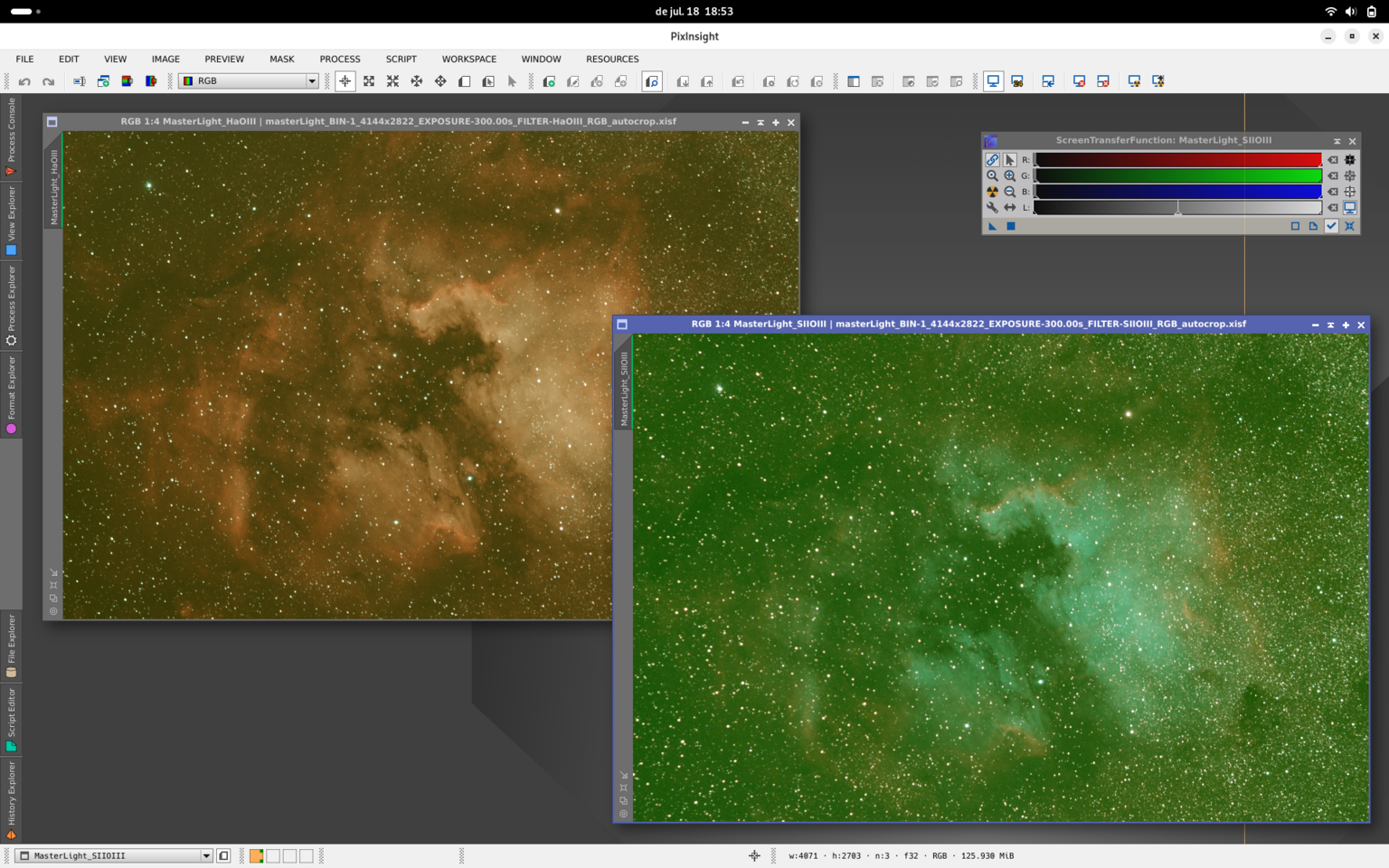The width and height of the screenshot is (1389, 868).
Task: Select the STF zoom-in magnifier tool
Action: (1009, 175)
